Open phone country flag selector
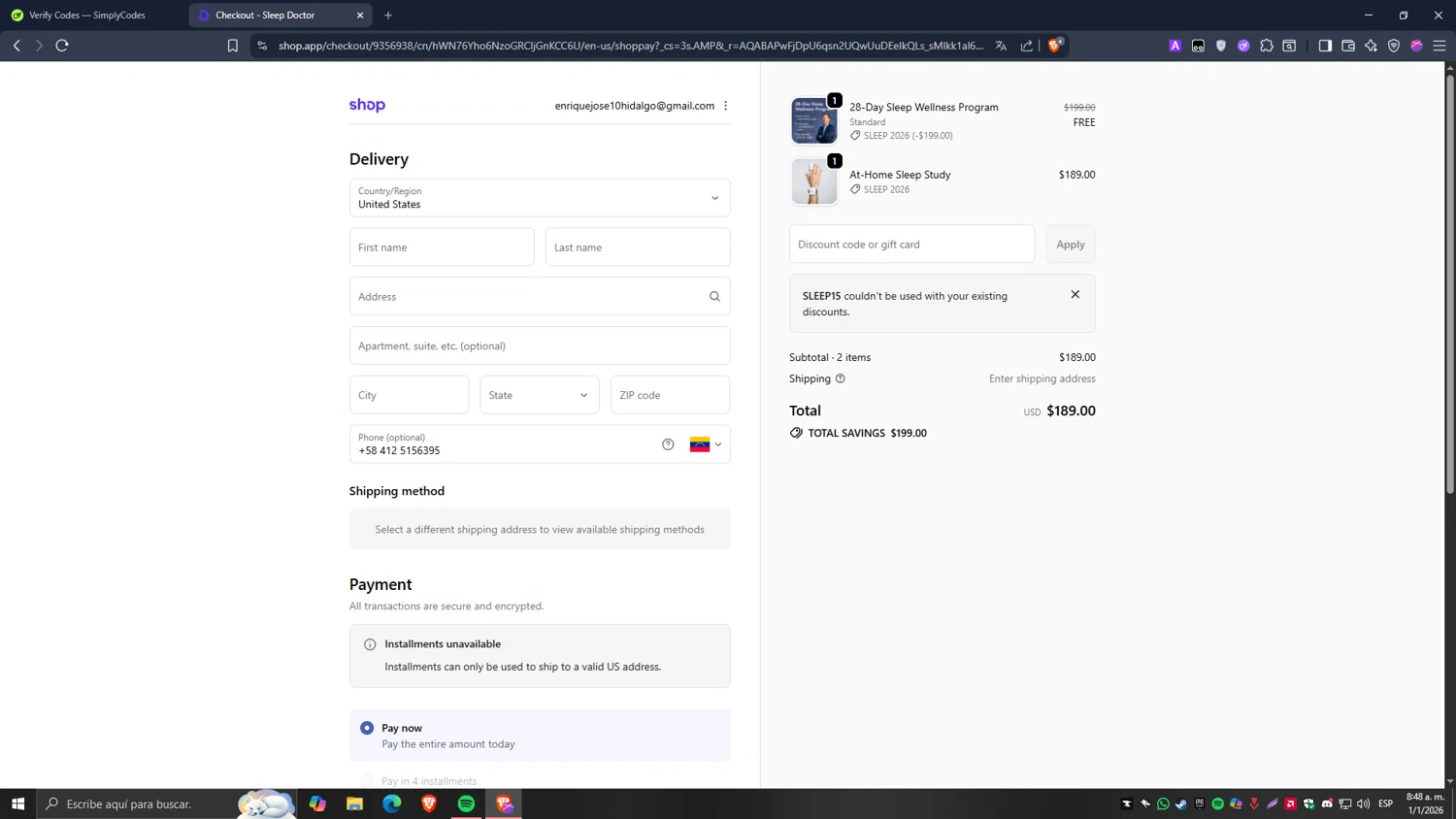1456x819 pixels. click(706, 444)
